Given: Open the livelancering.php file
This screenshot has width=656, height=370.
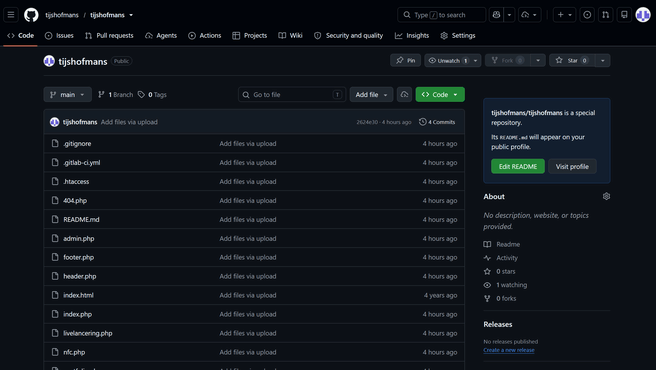Looking at the screenshot, I should pos(88,333).
